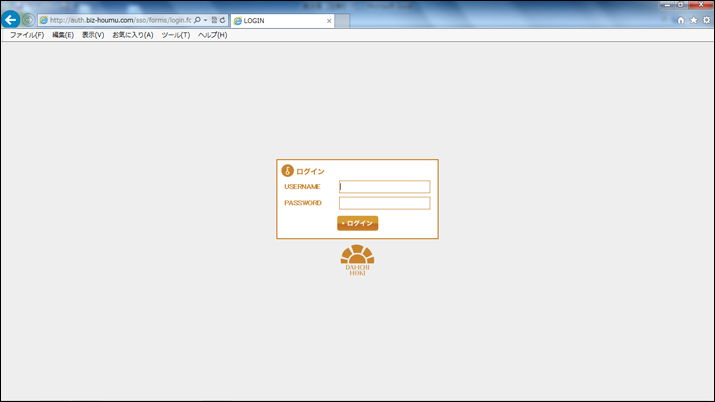The height and width of the screenshot is (402, 715).
Task: Minimize the browser window
Action: 667,5
